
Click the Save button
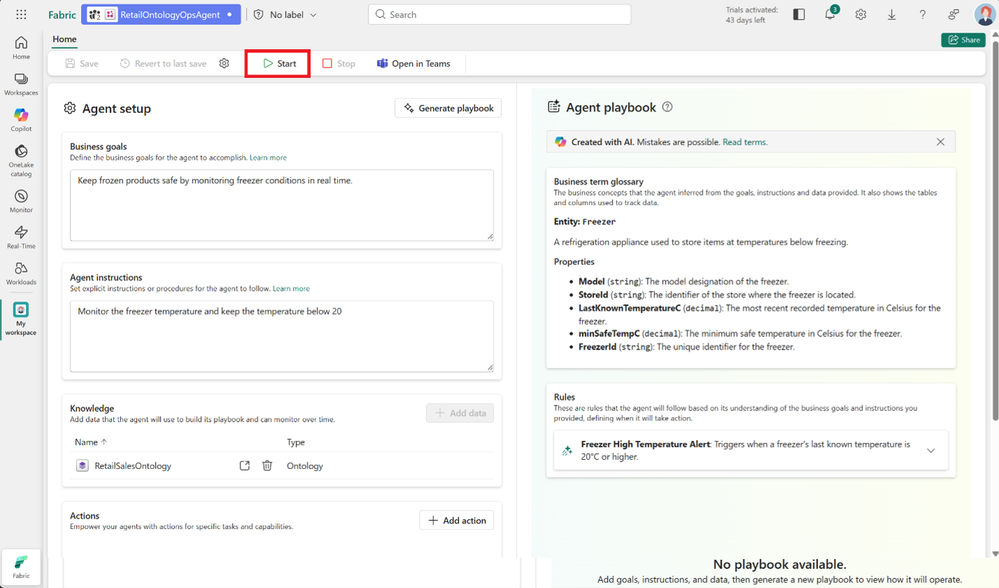click(82, 64)
